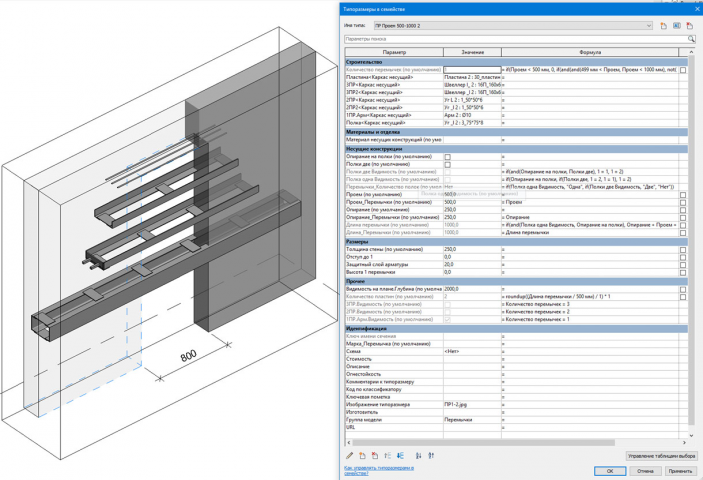
Task: Open 1ПР.Арм<Каркас несущий> value dropdown
Action: tap(472, 115)
